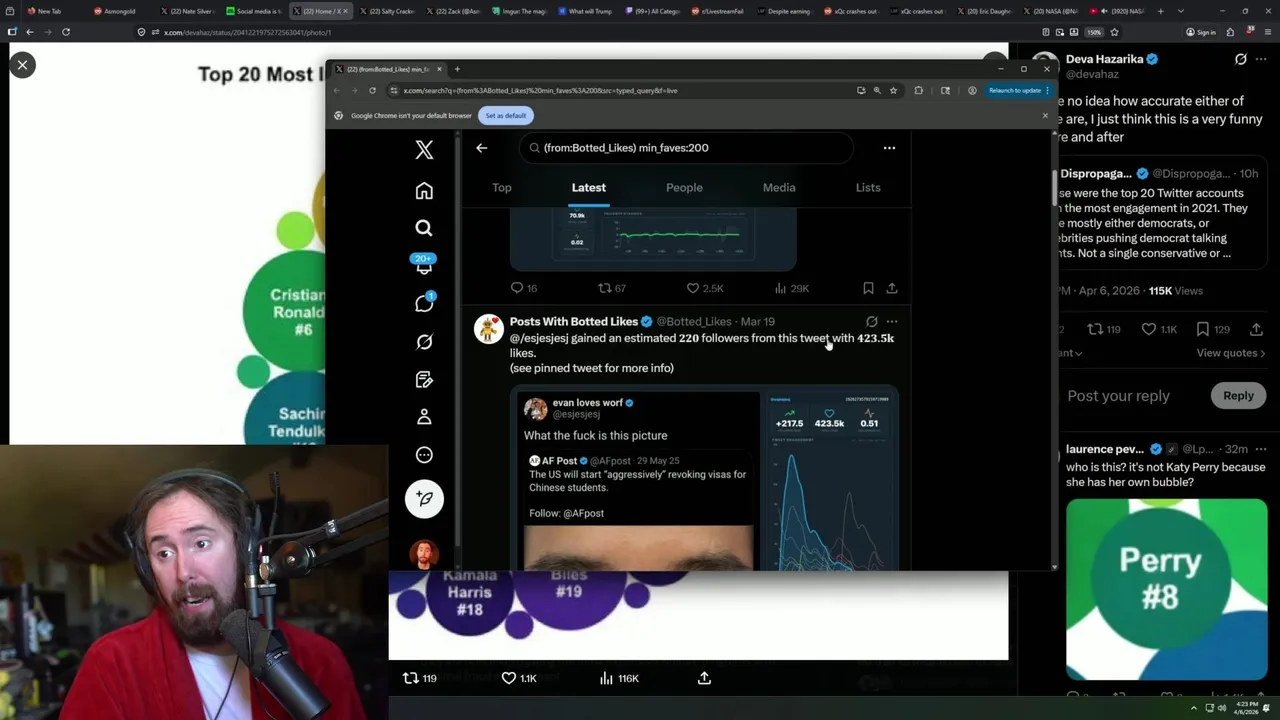Image resolution: width=1280 pixels, height=720 pixels.
Task: Open Grok icon beside Deva Hazarika
Action: pos(1241,59)
